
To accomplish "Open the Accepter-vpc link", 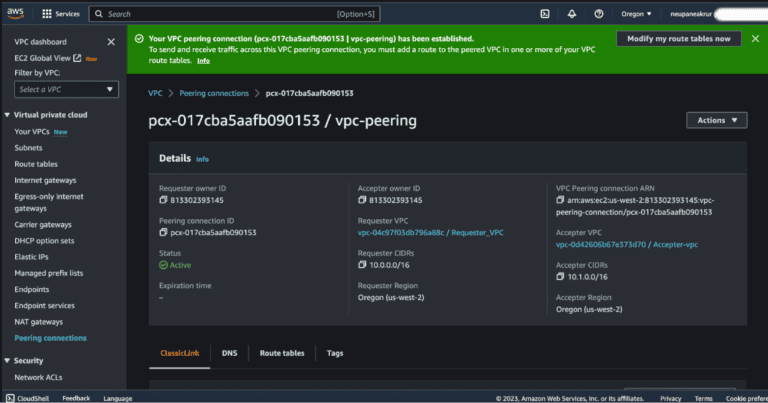I will [x=626, y=244].
